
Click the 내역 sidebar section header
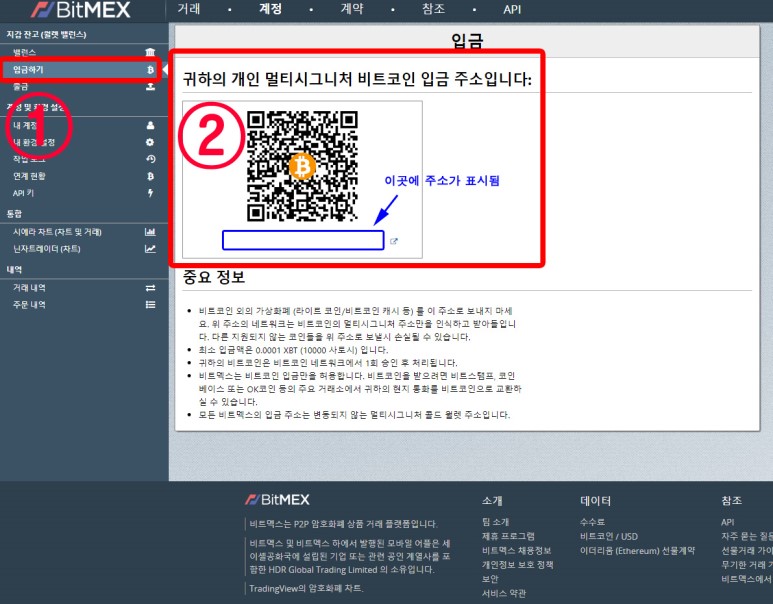[14, 270]
